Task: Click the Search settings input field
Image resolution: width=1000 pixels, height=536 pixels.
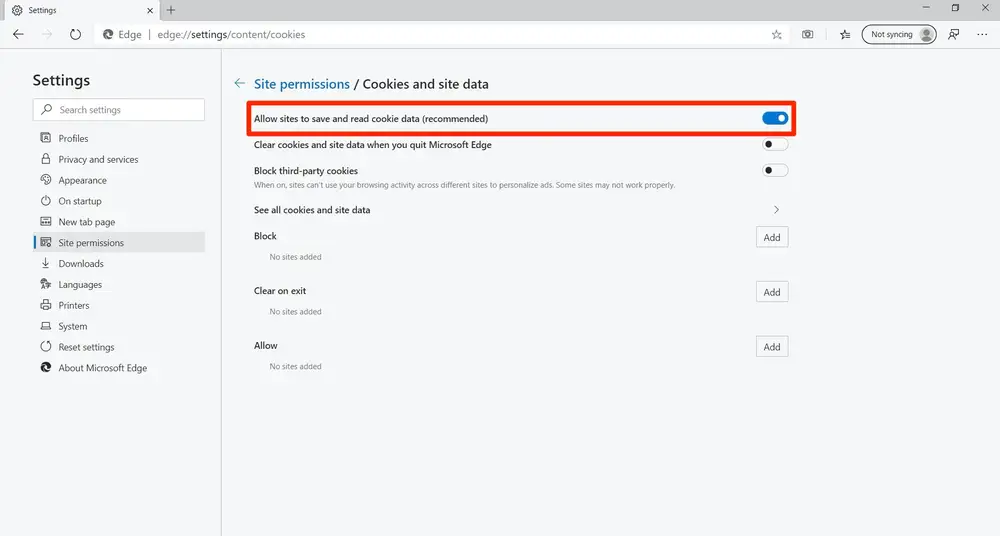Action: pyautogui.click(x=119, y=110)
